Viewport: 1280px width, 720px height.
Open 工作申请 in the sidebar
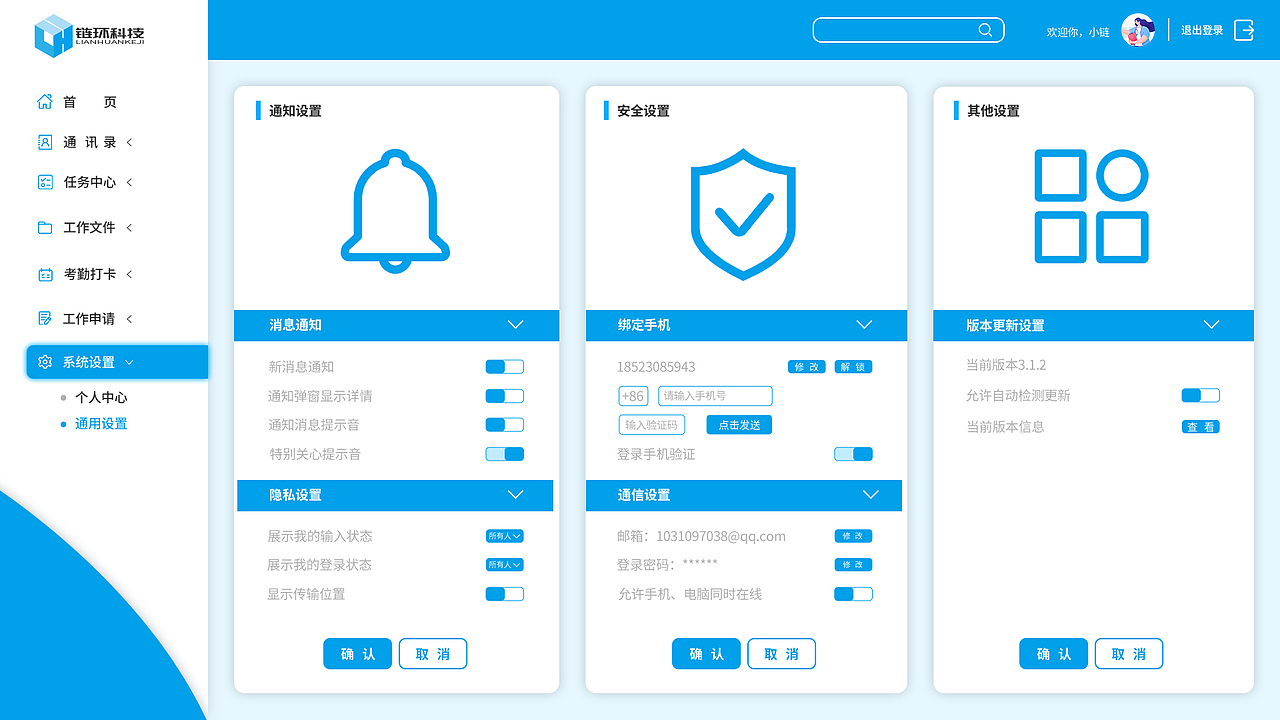pos(89,318)
